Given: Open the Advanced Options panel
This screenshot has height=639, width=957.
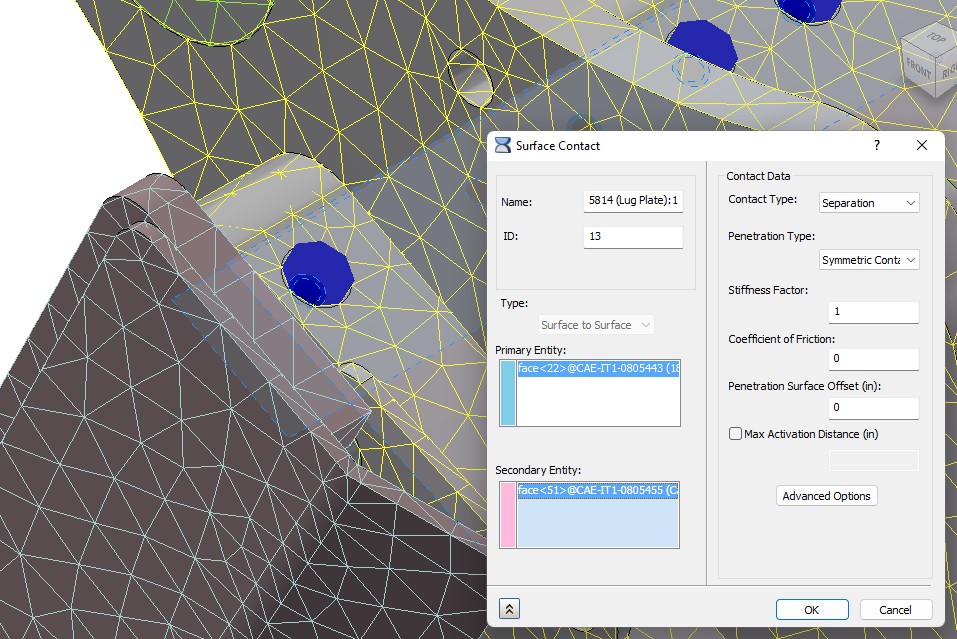Looking at the screenshot, I should [x=826, y=495].
